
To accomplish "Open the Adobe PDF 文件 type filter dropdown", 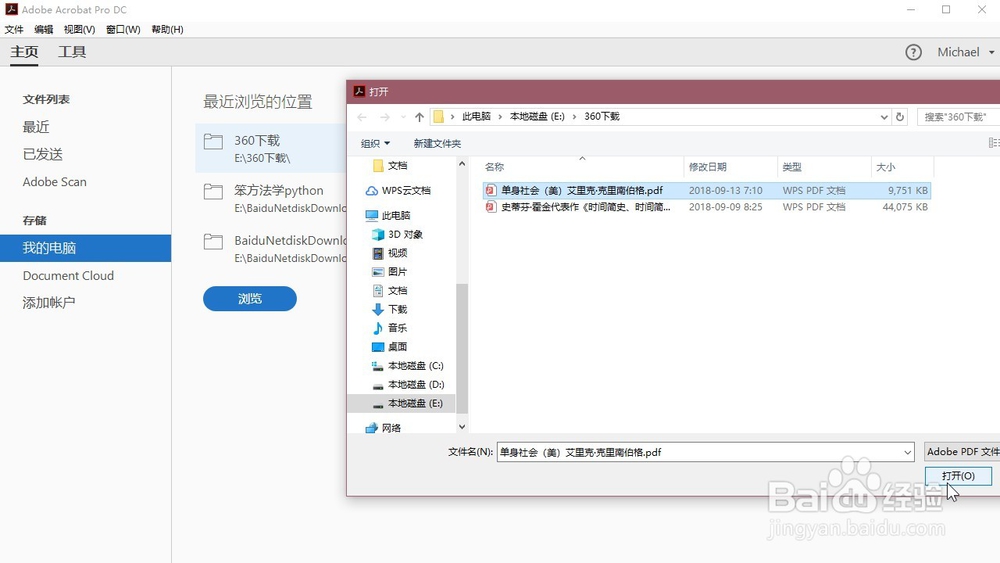I will click(x=962, y=451).
